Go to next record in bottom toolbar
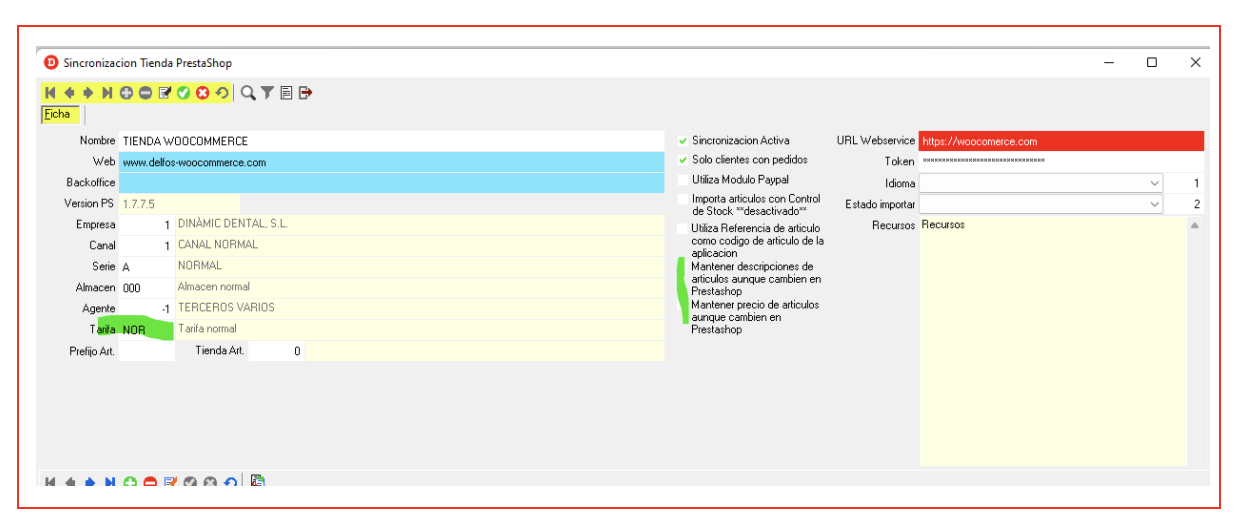The image size is (1240, 524). tap(90, 481)
